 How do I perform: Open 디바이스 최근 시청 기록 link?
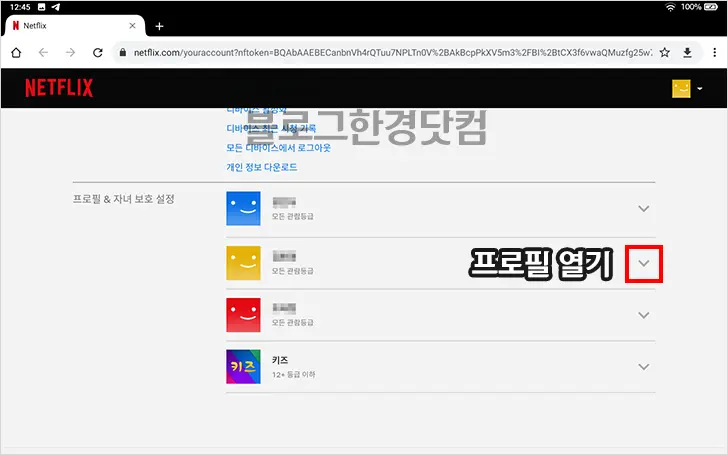coord(271,128)
